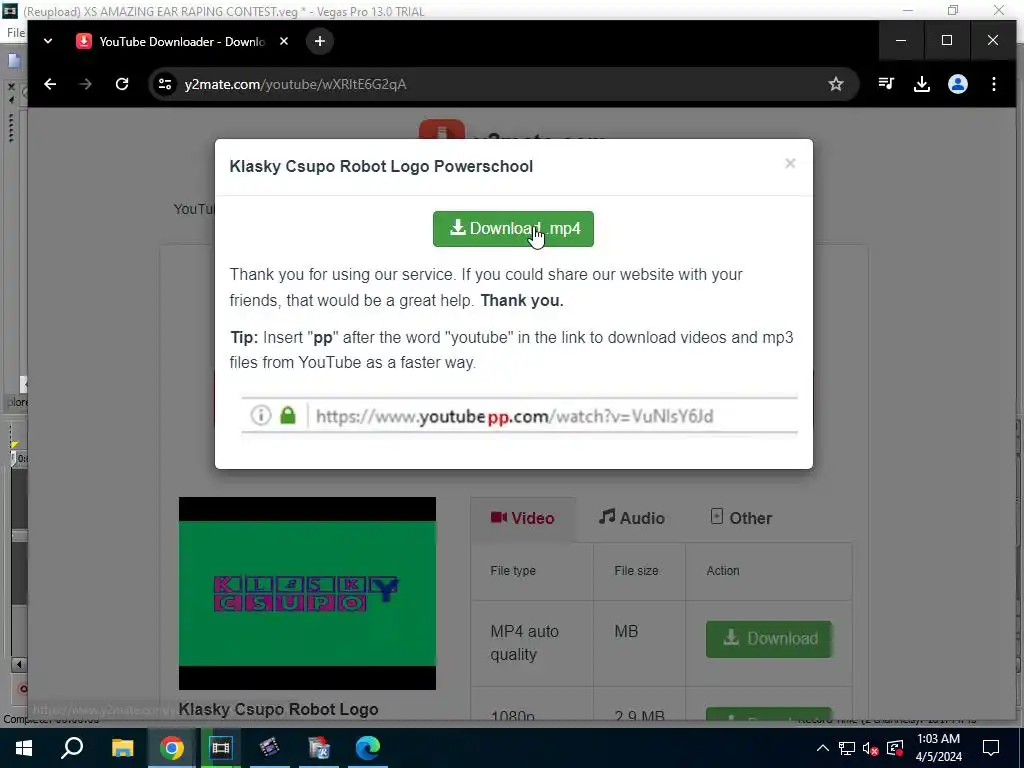Click the Klasky Csupo Robot Logo Powerschool title
1024x768 pixels.
pyautogui.click(x=381, y=167)
